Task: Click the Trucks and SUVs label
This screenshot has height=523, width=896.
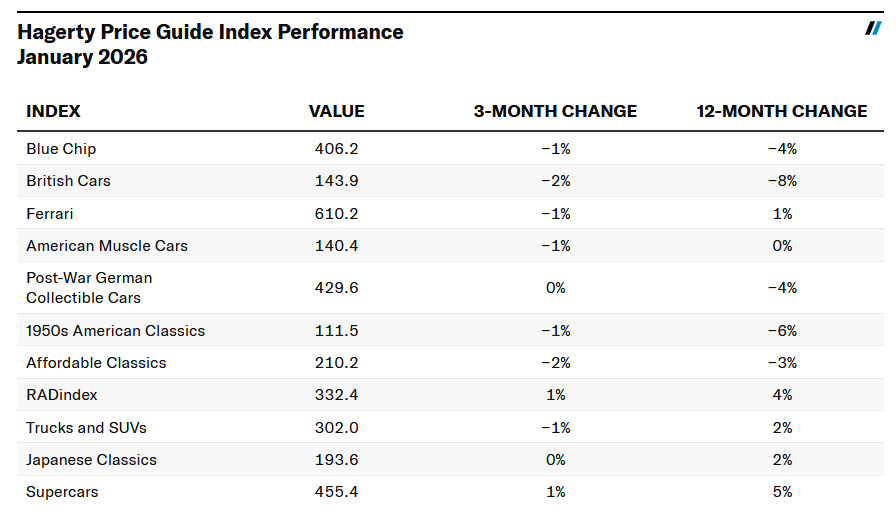Action: [86, 428]
